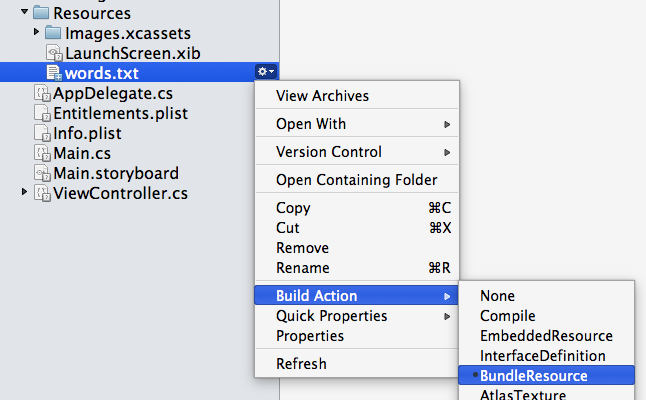This screenshot has height=400, width=646.
Task: Click Refresh in the context menu
Action: [x=357, y=364]
